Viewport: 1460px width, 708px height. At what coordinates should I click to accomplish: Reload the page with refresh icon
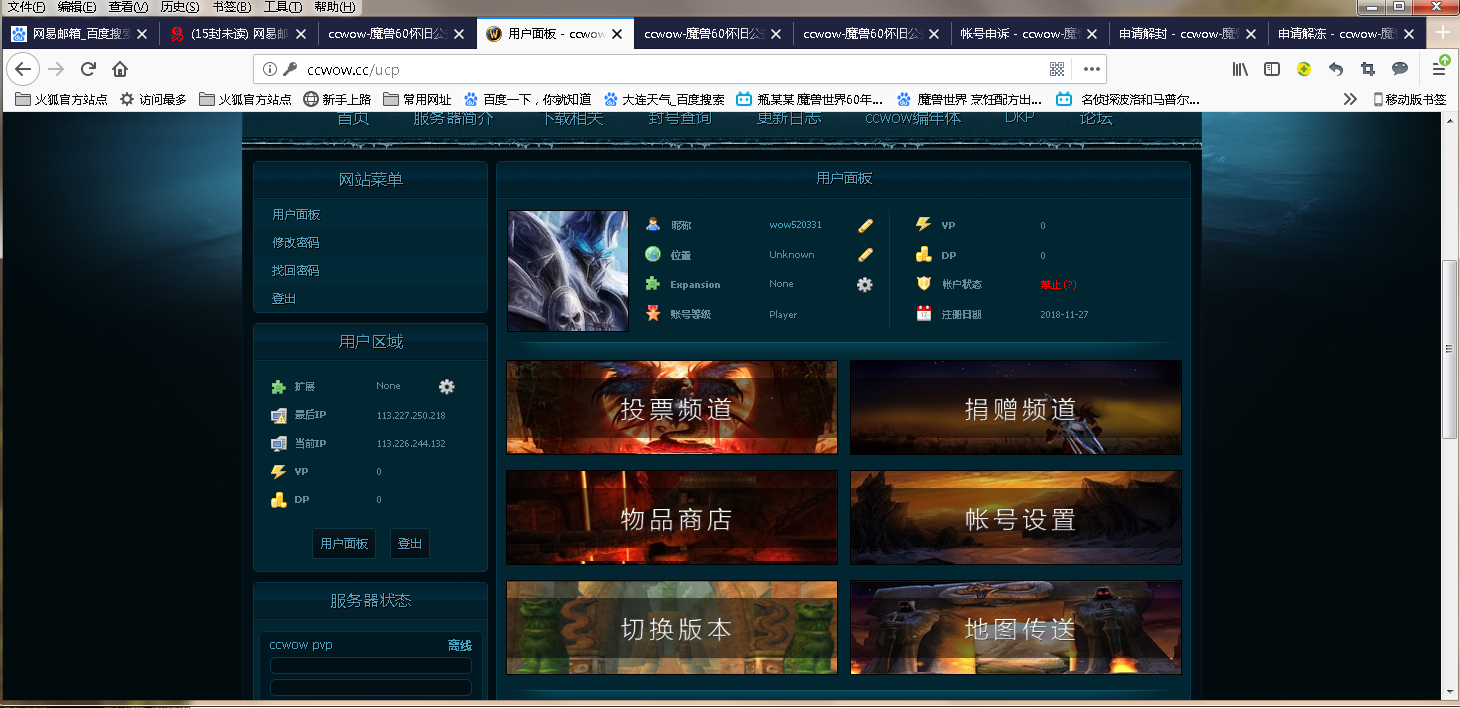[x=88, y=69]
